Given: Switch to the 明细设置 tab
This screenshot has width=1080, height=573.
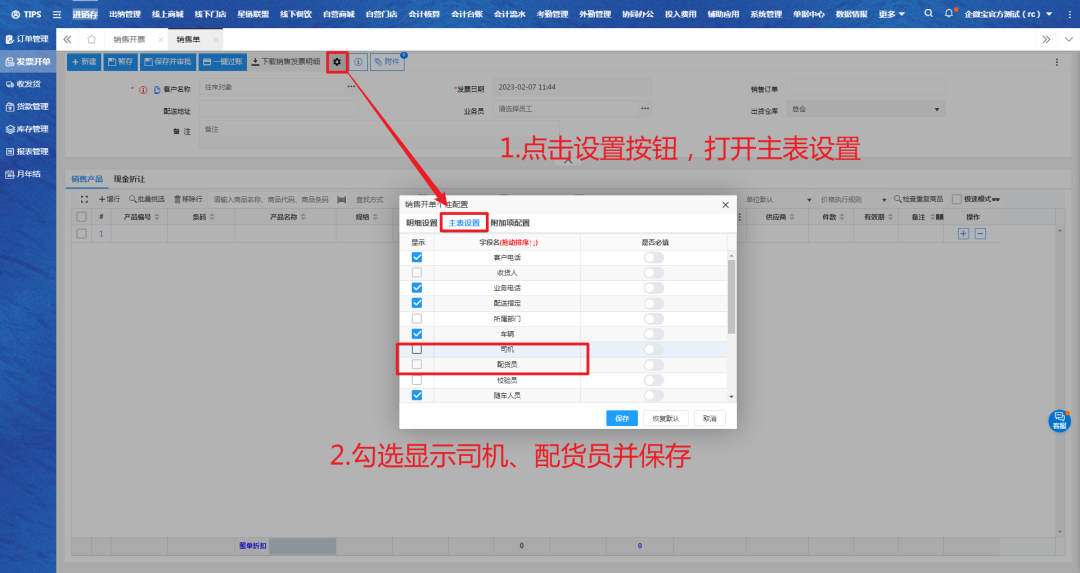Looking at the screenshot, I should pos(421,223).
